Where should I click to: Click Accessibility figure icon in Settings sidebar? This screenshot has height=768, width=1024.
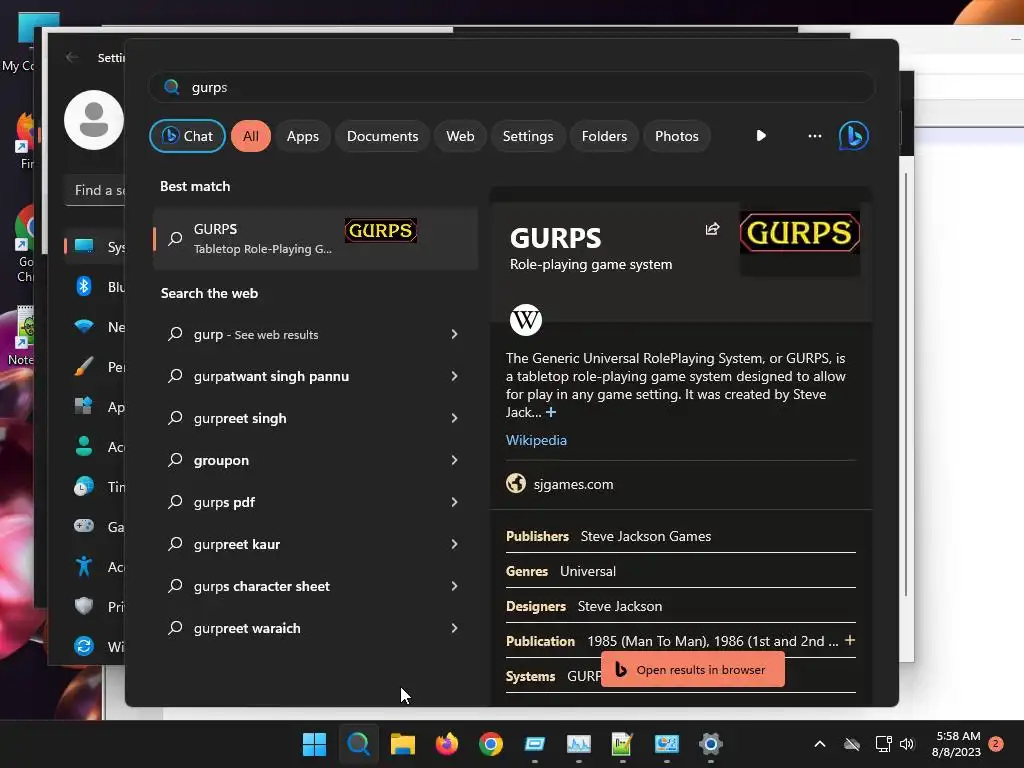(x=84, y=566)
